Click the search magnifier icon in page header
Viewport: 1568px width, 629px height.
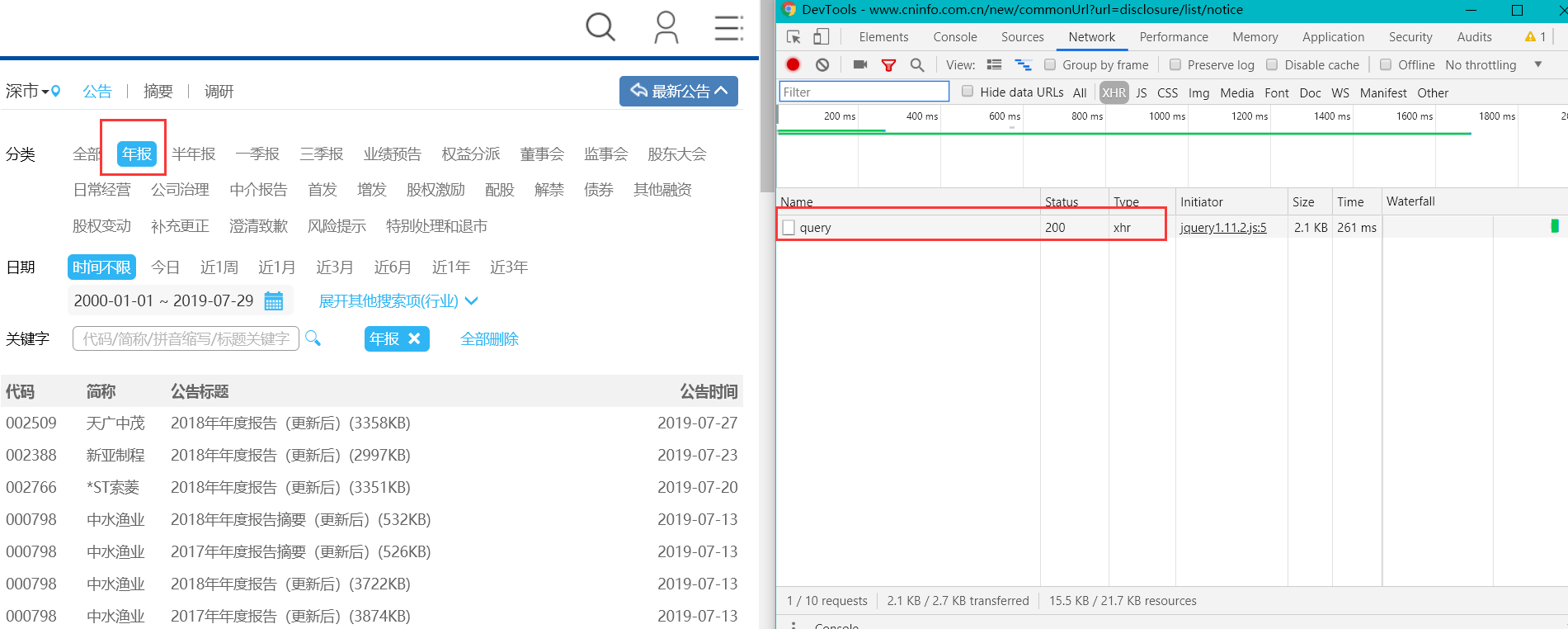tap(600, 27)
